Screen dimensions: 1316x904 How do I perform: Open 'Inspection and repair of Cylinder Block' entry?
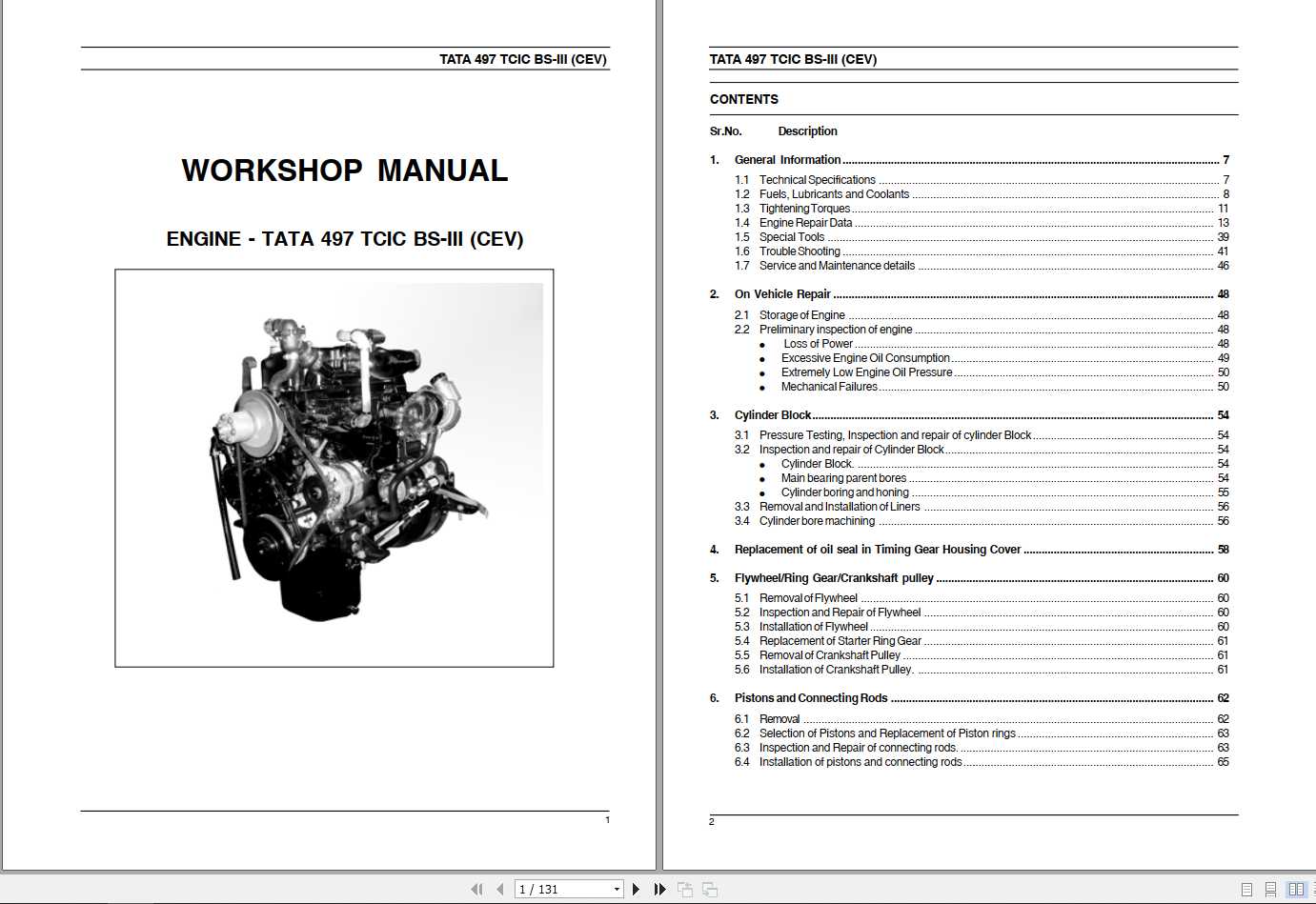[982, 450]
